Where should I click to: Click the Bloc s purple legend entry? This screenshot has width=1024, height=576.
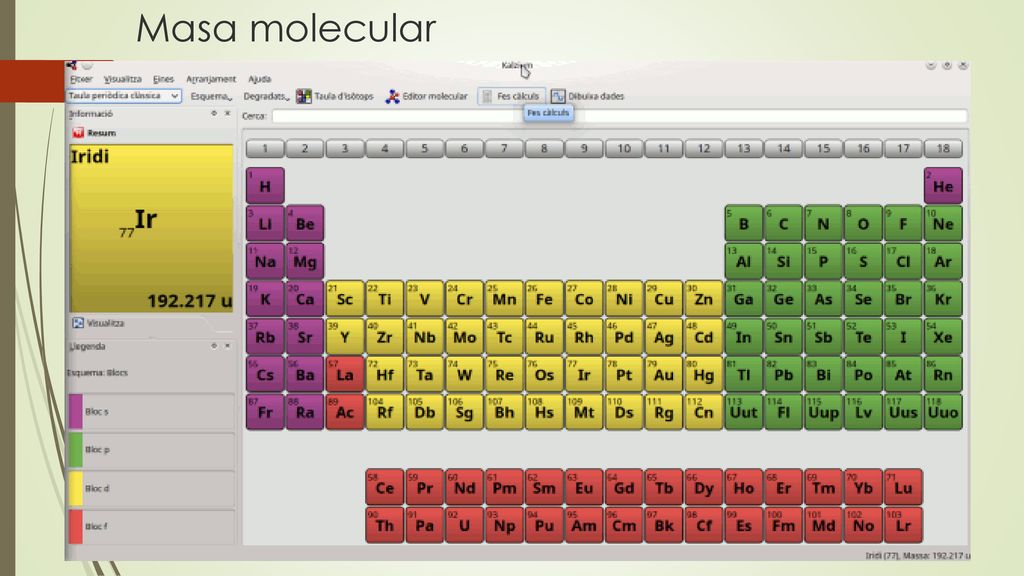pyautogui.click(x=152, y=411)
